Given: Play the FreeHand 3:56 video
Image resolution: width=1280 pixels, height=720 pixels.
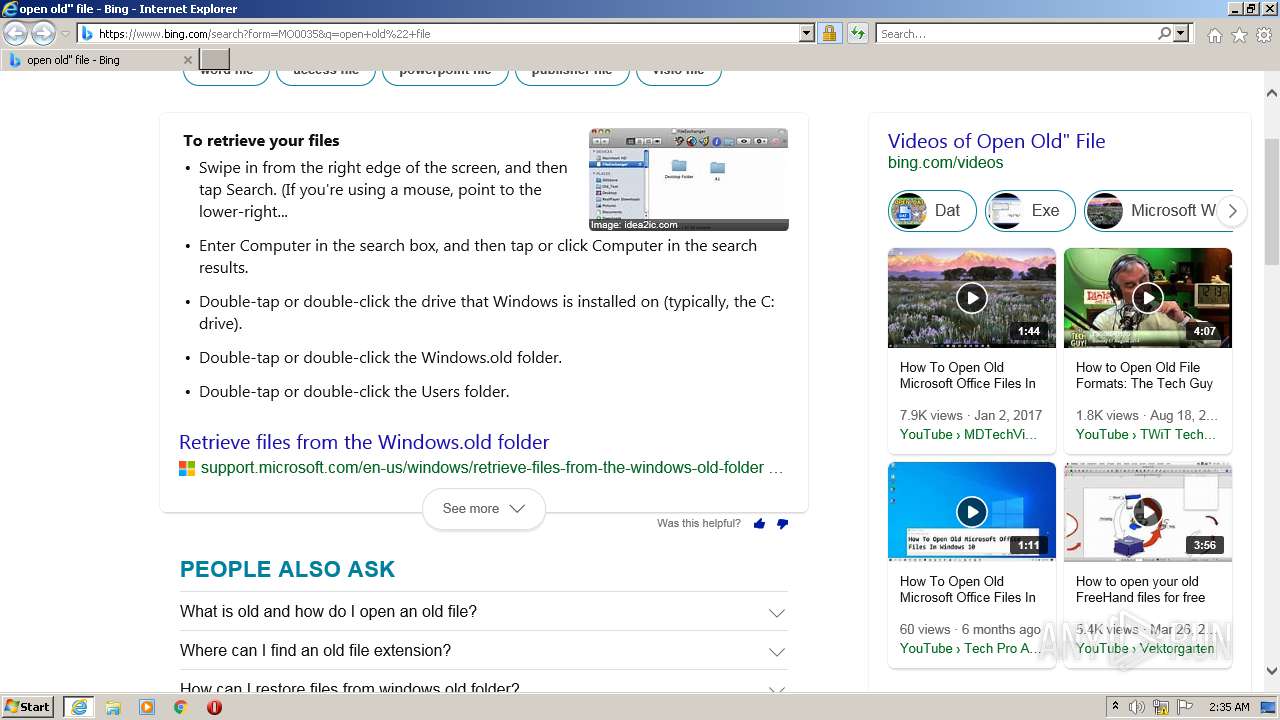Looking at the screenshot, I should (1148, 511).
